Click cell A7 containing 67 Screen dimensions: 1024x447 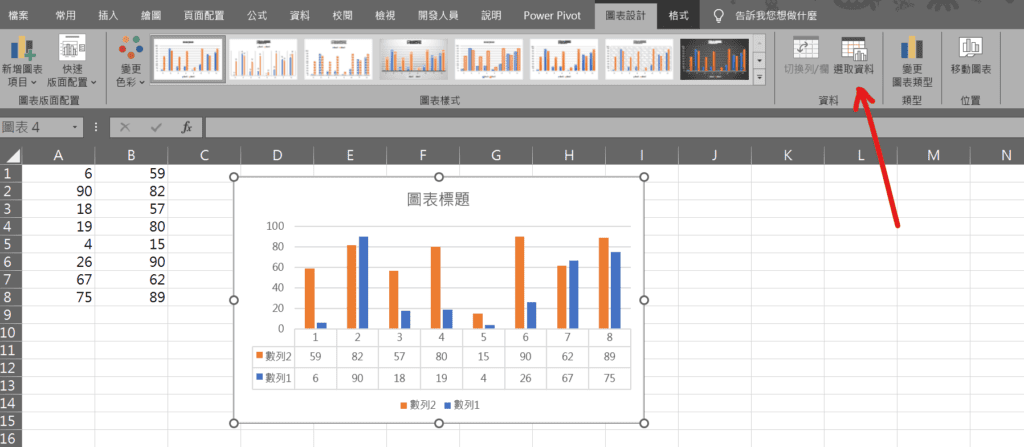(x=58, y=280)
